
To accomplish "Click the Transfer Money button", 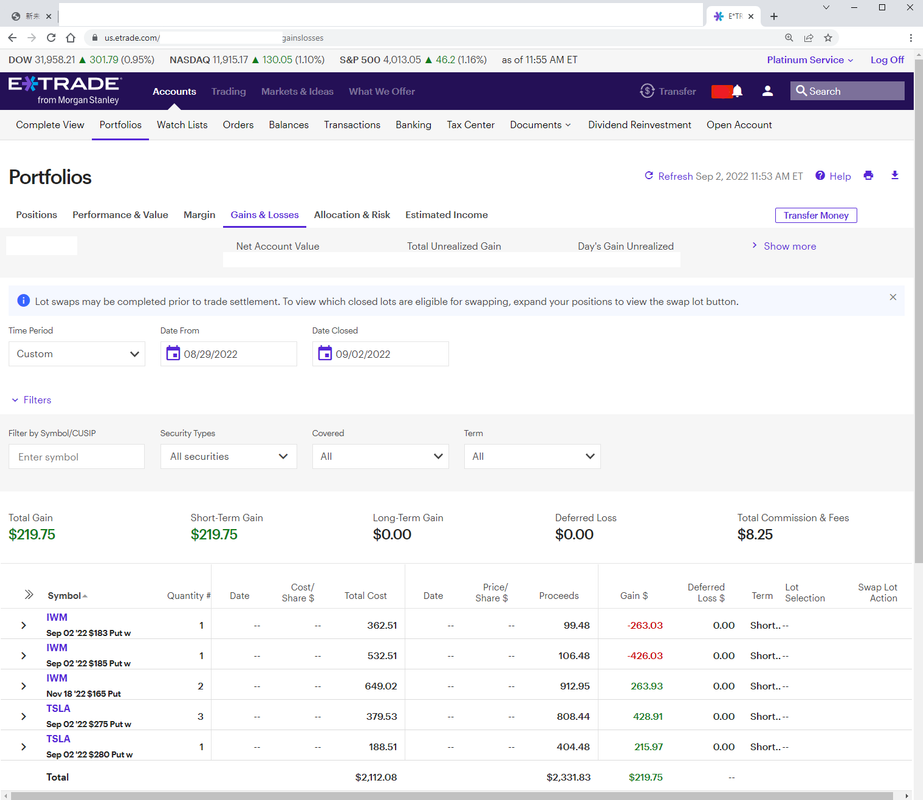I will point(816,215).
